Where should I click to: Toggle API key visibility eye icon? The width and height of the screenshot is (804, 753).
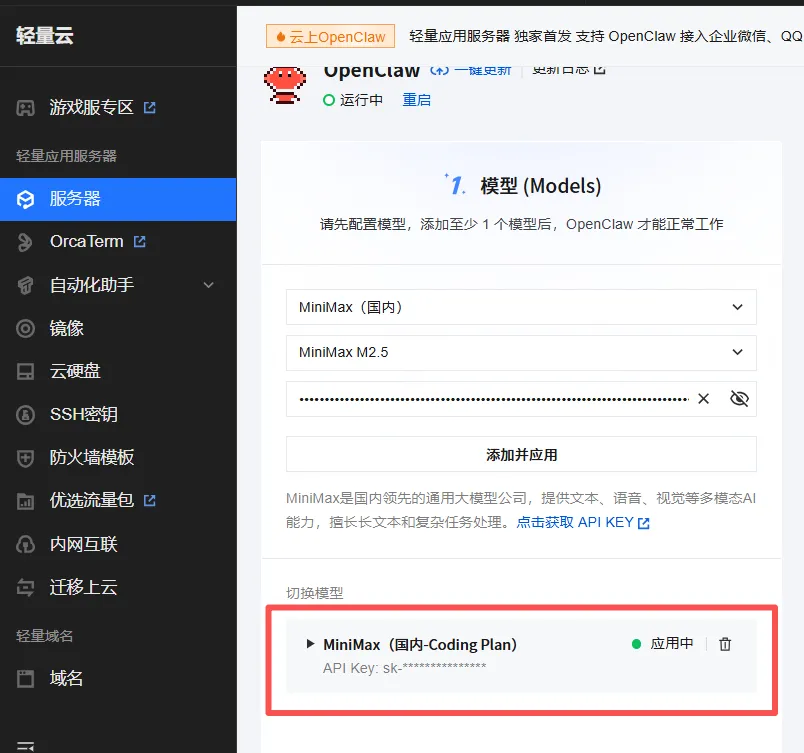pos(739,398)
